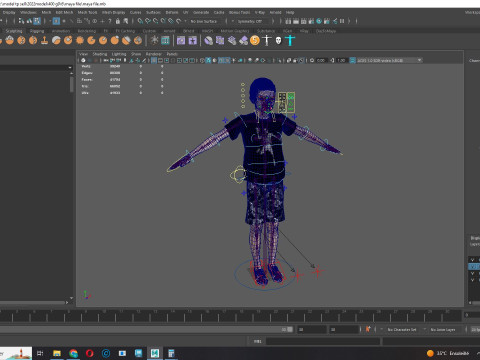Click the viewport exposure value field
Screen dimensions: 480x360
click(x=321, y=60)
